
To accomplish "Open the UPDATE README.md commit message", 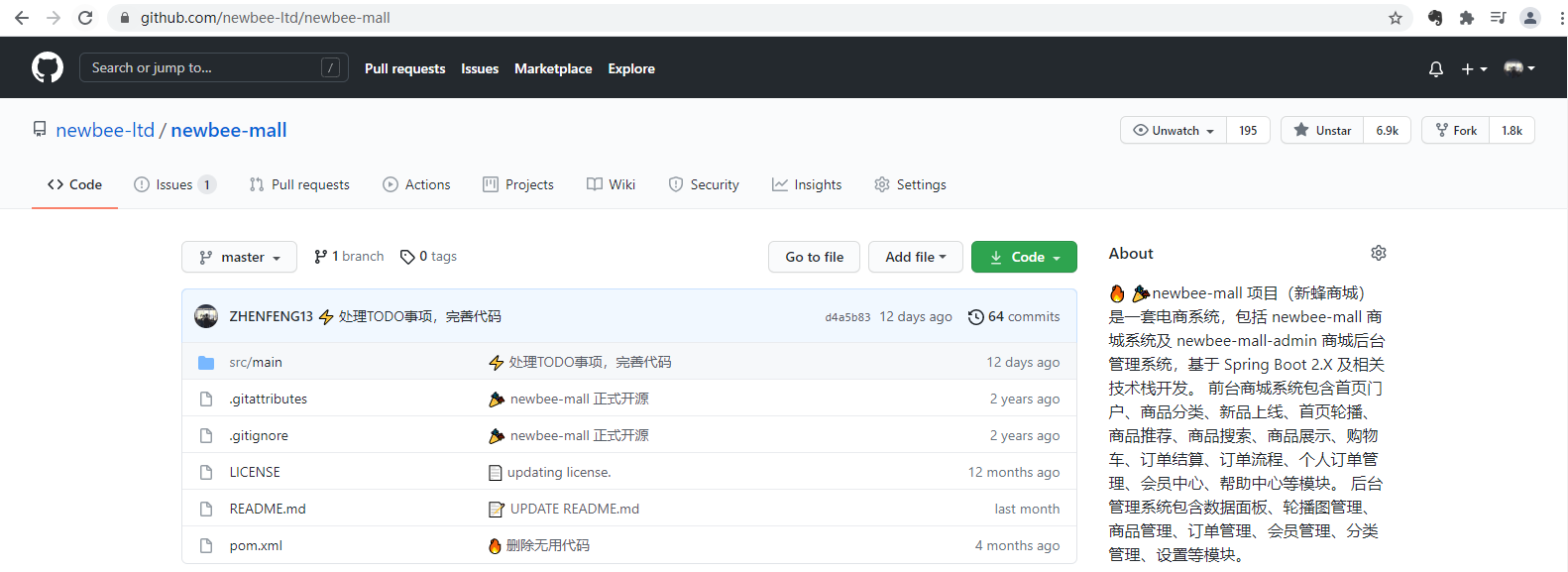I will [x=575, y=509].
